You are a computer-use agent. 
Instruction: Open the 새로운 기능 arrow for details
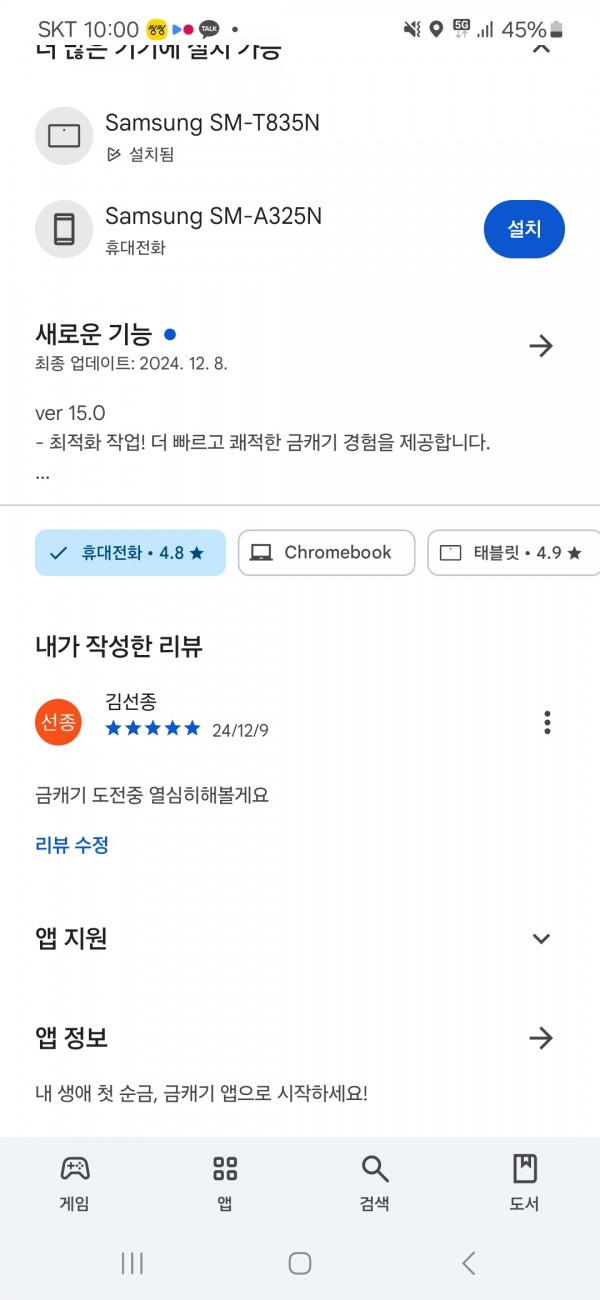(x=541, y=346)
